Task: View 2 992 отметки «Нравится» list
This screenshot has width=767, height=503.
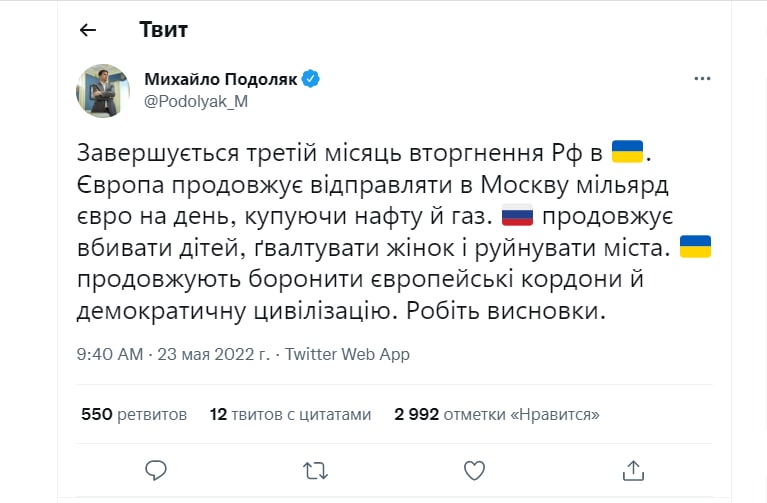Action: pyautogui.click(x=497, y=414)
